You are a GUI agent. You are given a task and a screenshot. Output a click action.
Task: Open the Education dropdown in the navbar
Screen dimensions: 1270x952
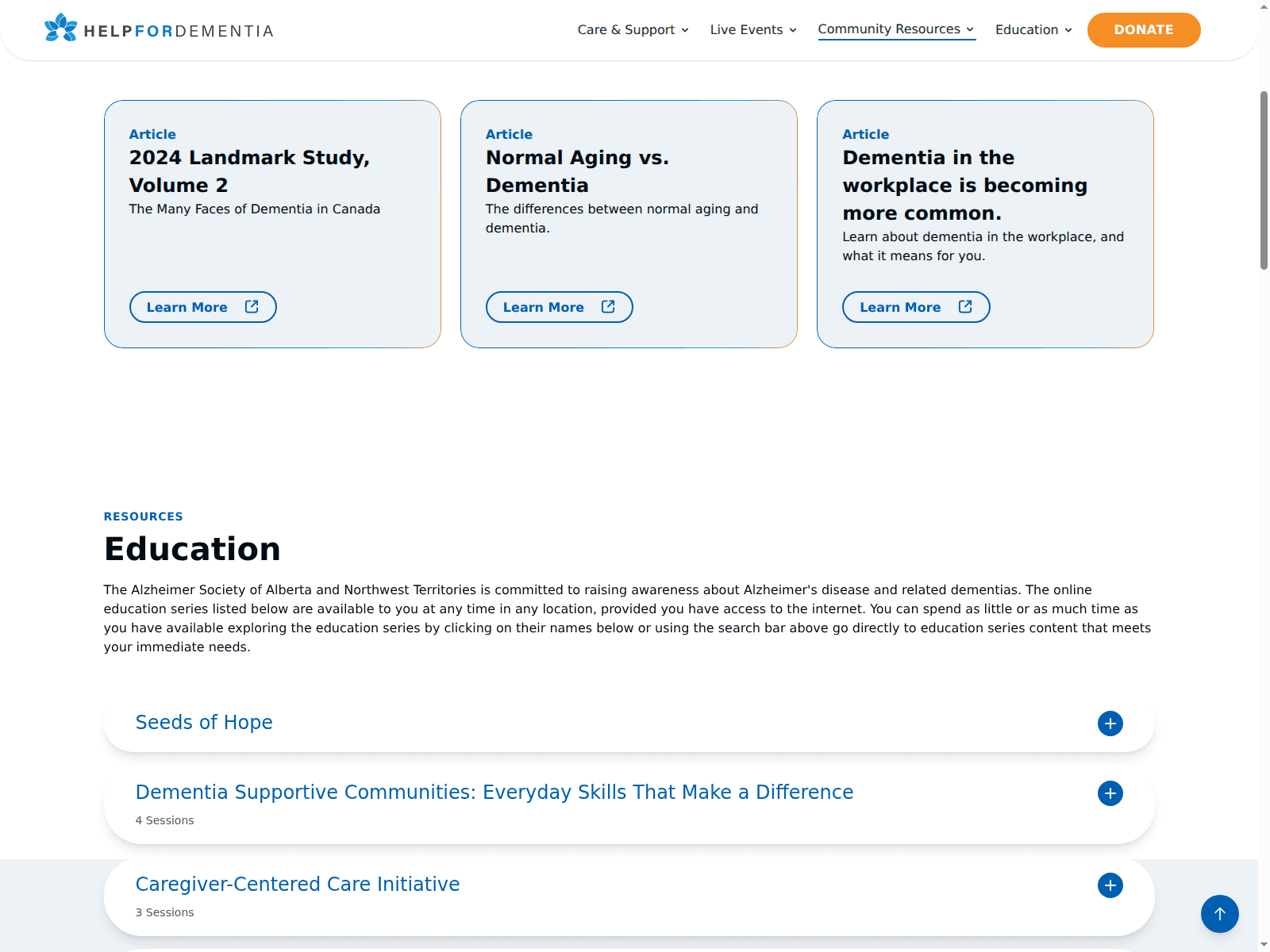pyautogui.click(x=1033, y=29)
